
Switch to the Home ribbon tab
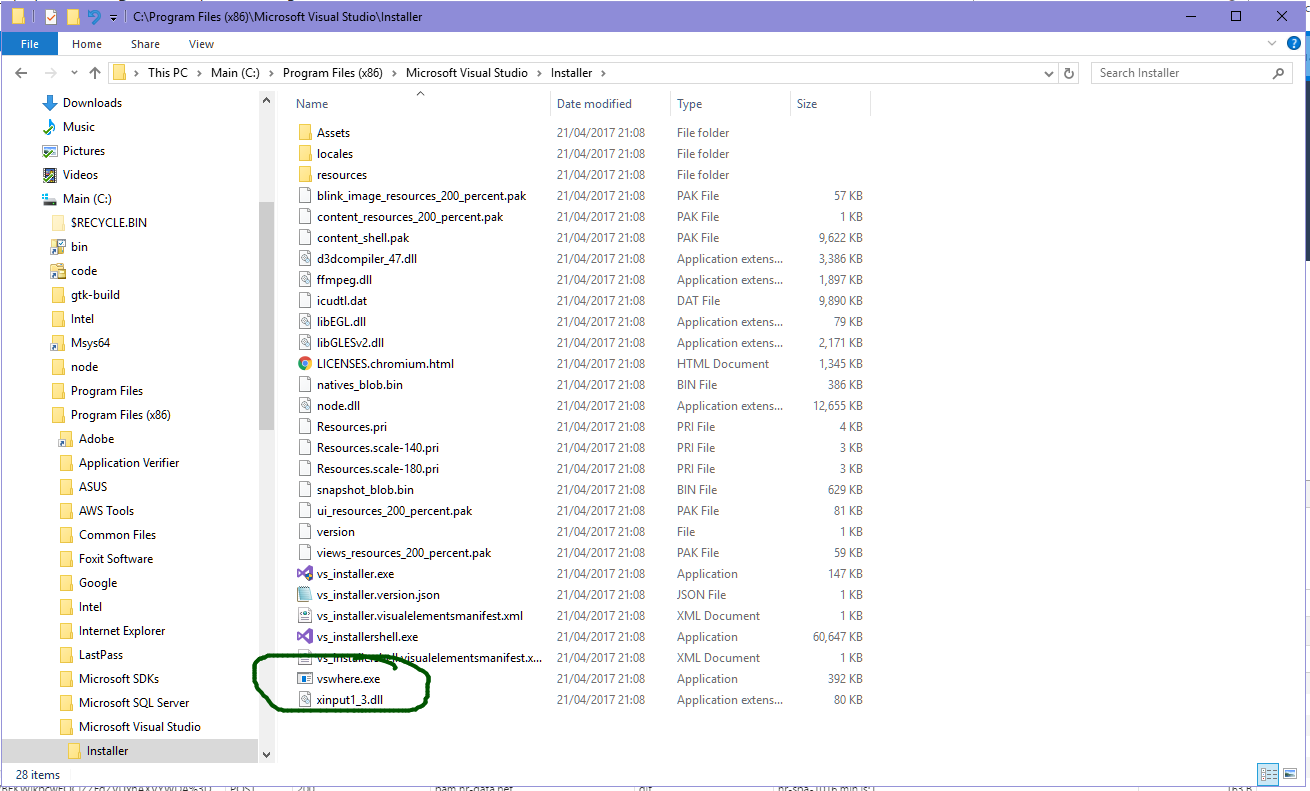click(87, 44)
